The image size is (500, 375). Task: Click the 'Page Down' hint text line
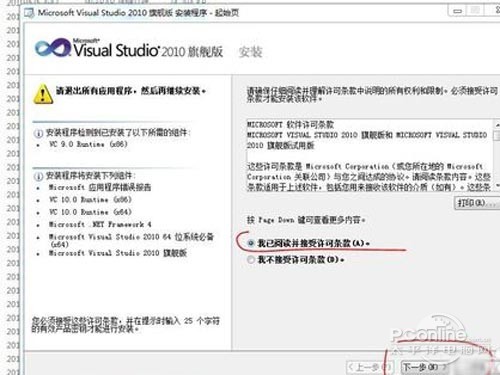coord(306,220)
